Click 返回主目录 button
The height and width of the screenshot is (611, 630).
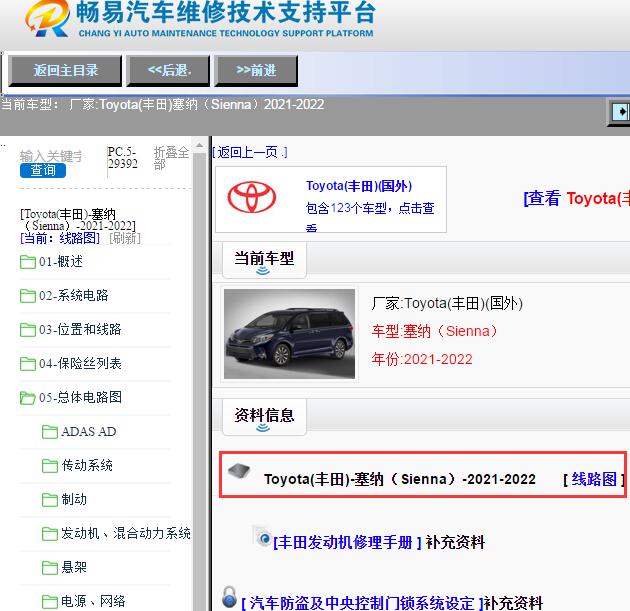pos(65,71)
